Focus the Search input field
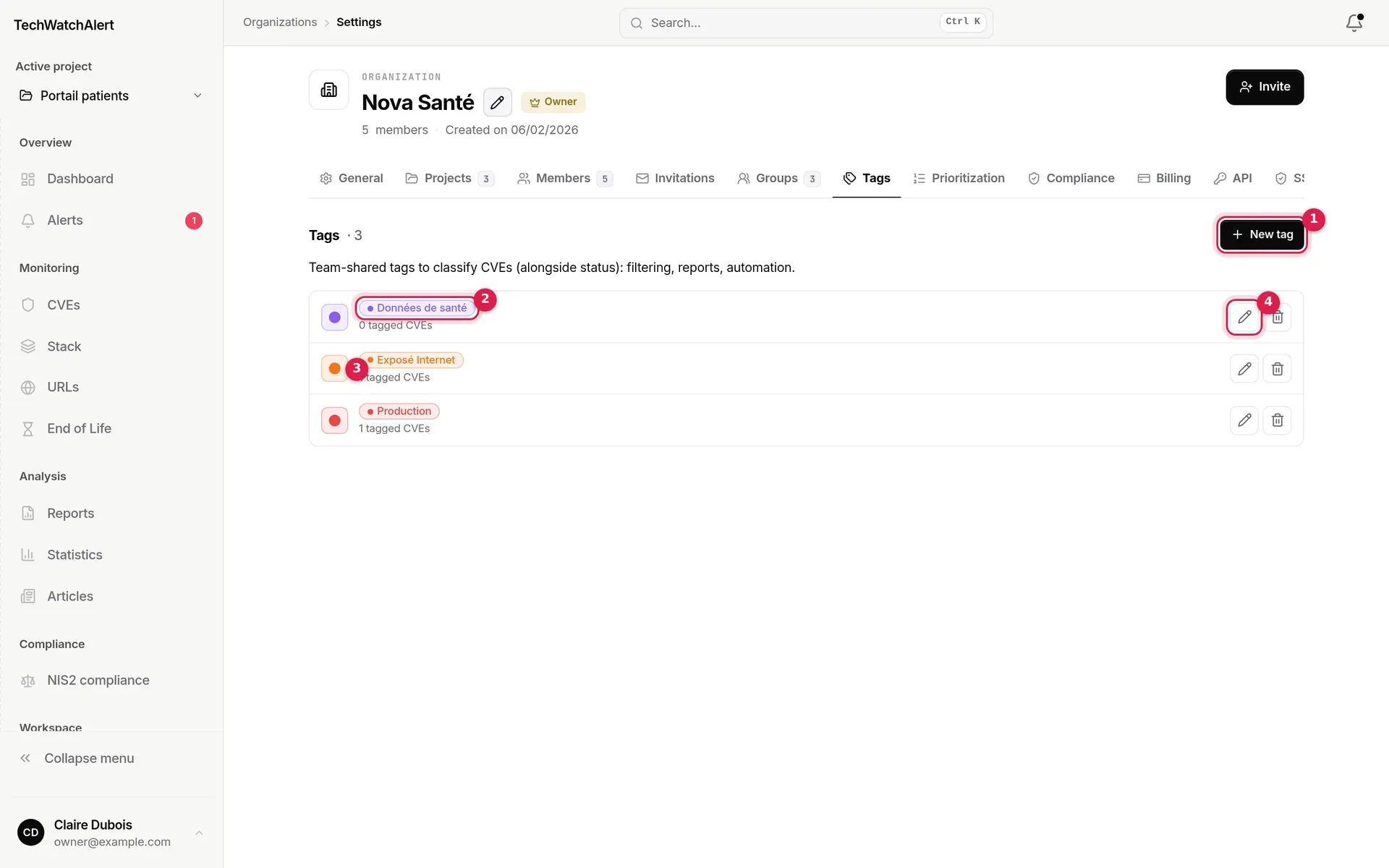The image size is (1389, 868). [806, 23]
